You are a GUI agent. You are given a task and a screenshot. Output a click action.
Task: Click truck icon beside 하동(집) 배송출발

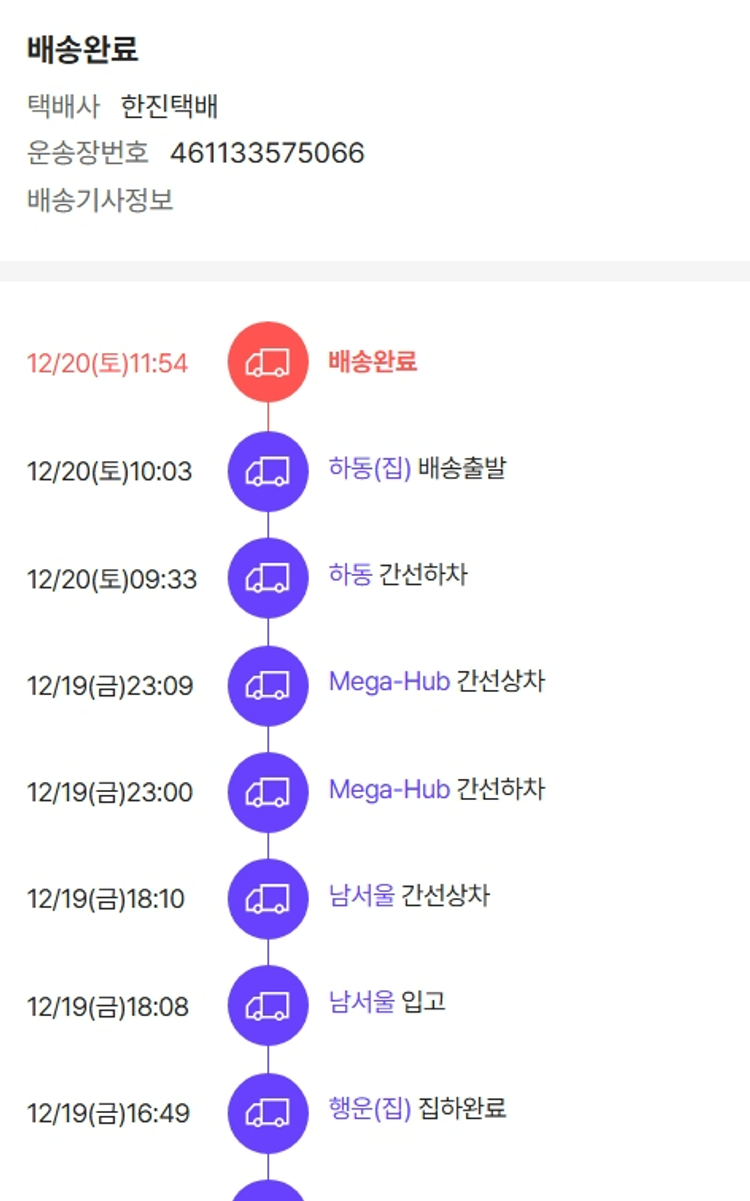pyautogui.click(x=268, y=471)
